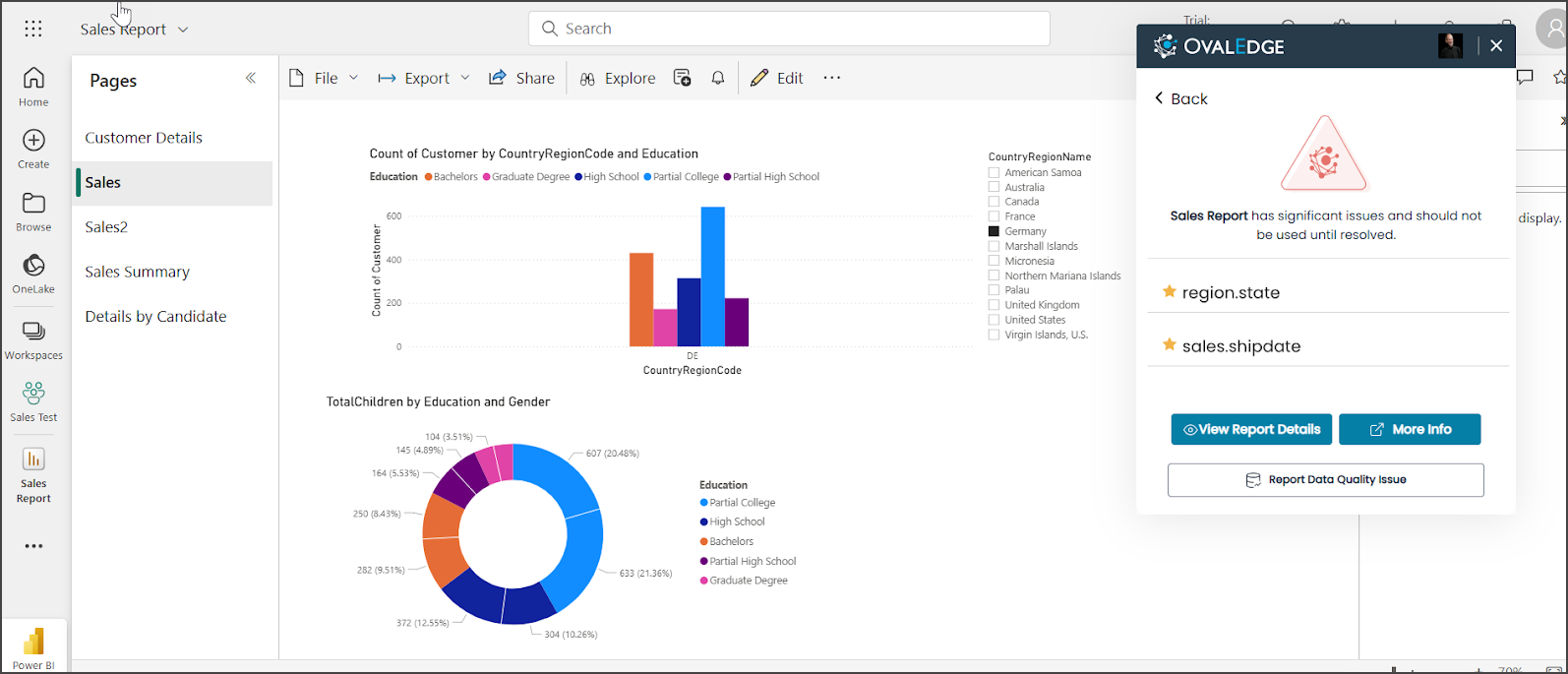Image resolution: width=1568 pixels, height=674 pixels.
Task: Expand the File dropdown menu
Action: coord(325,78)
